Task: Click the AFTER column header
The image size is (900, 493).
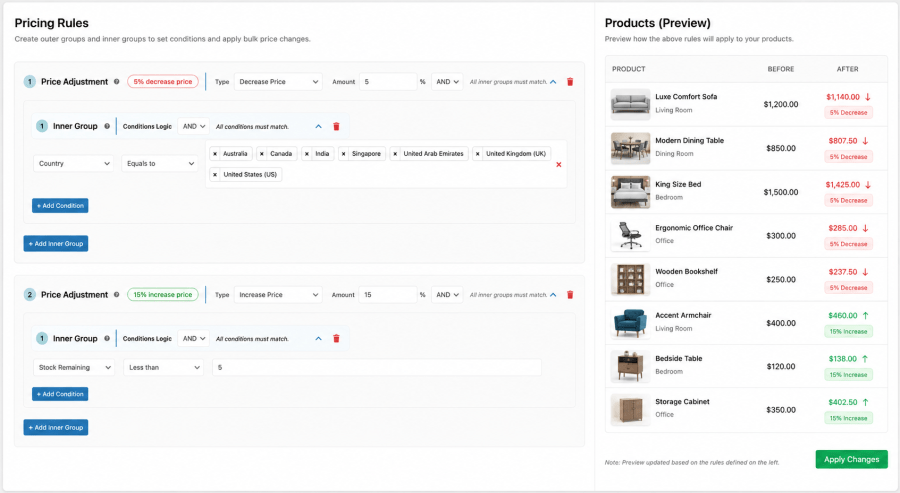Action: pyautogui.click(x=847, y=69)
